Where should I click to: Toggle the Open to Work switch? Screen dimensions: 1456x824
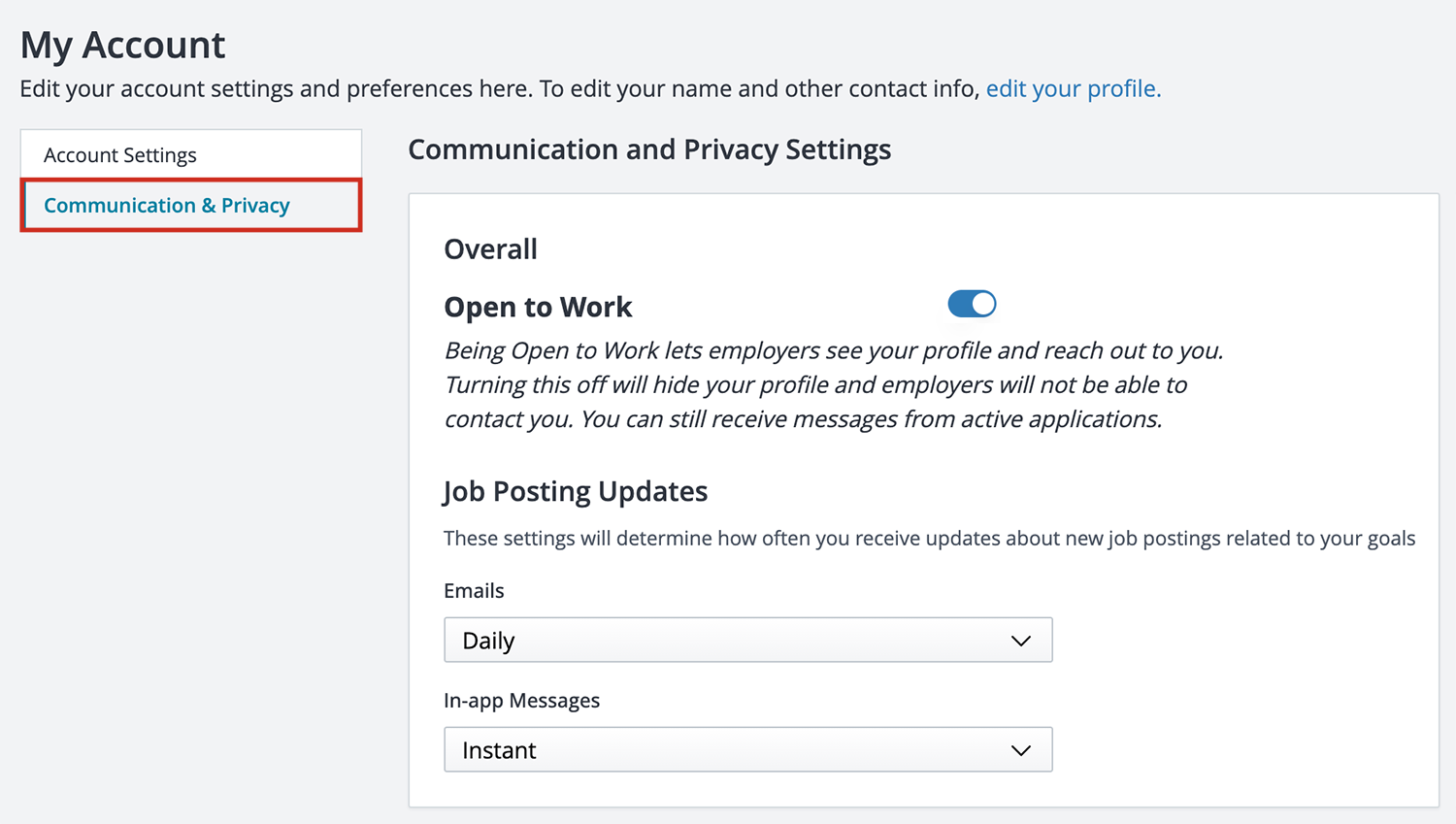coord(972,304)
